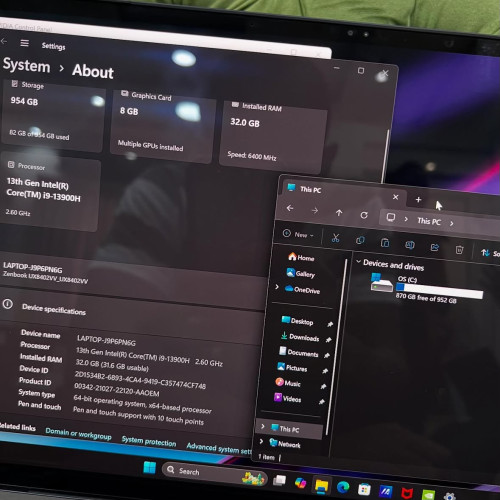
Task: Open the pinned Videos folder
Action: click(287, 398)
